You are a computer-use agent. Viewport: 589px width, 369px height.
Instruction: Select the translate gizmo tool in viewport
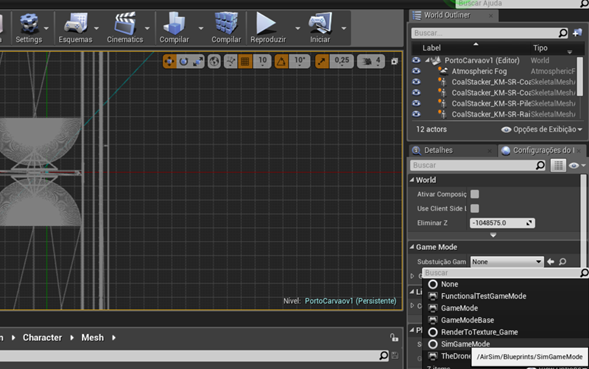click(x=169, y=61)
